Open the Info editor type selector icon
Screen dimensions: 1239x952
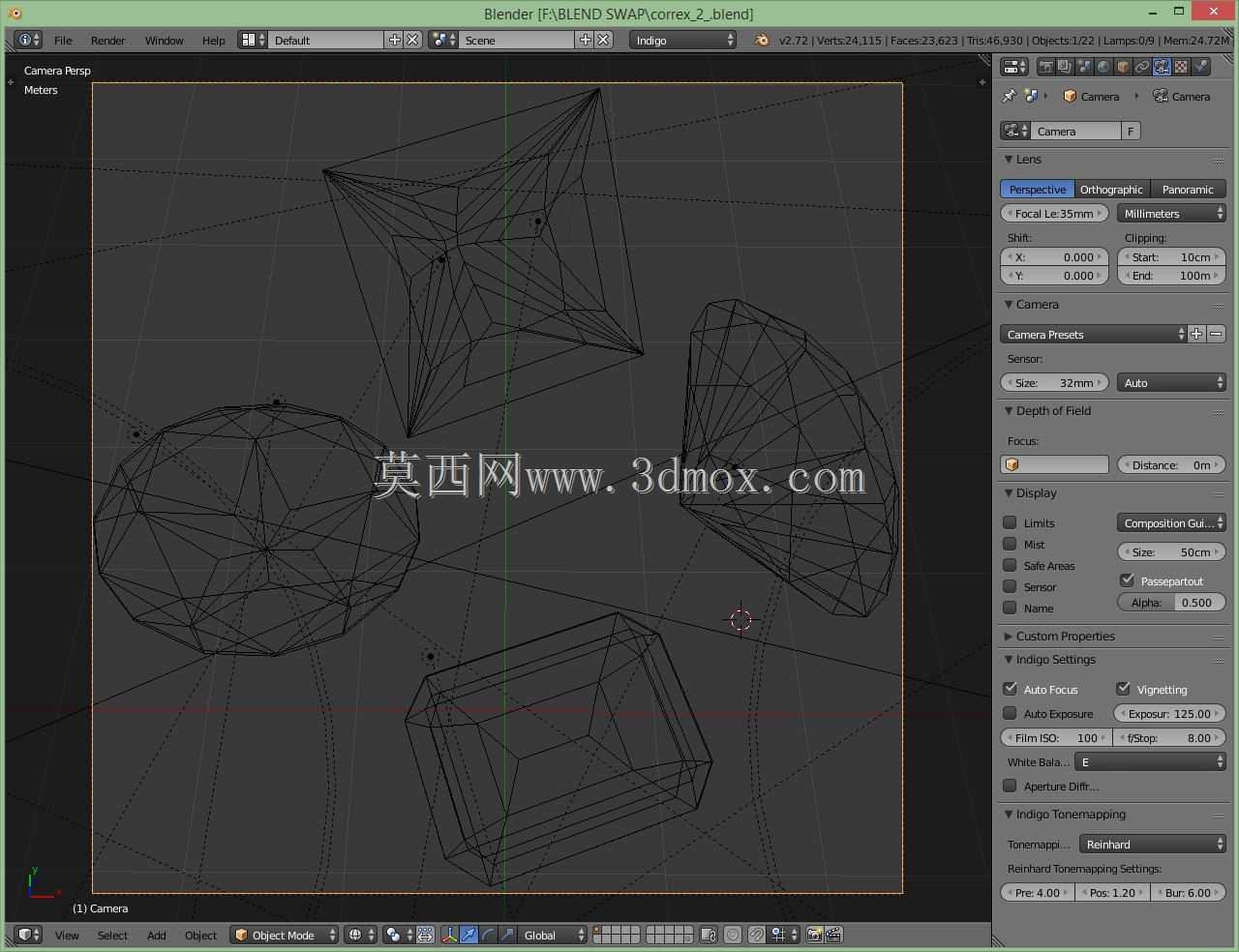29,40
